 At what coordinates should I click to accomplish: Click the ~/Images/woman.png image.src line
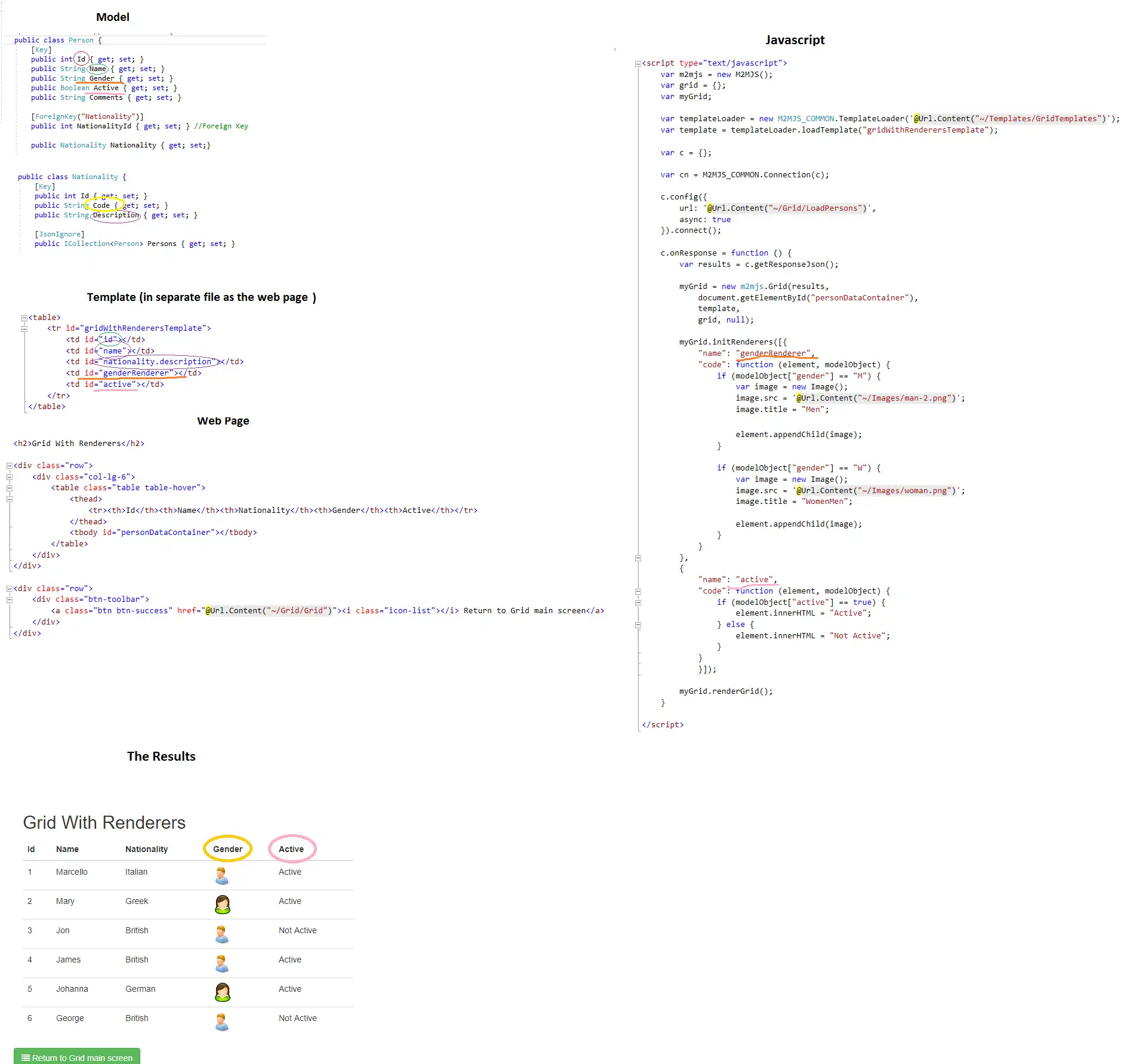[x=850, y=491]
